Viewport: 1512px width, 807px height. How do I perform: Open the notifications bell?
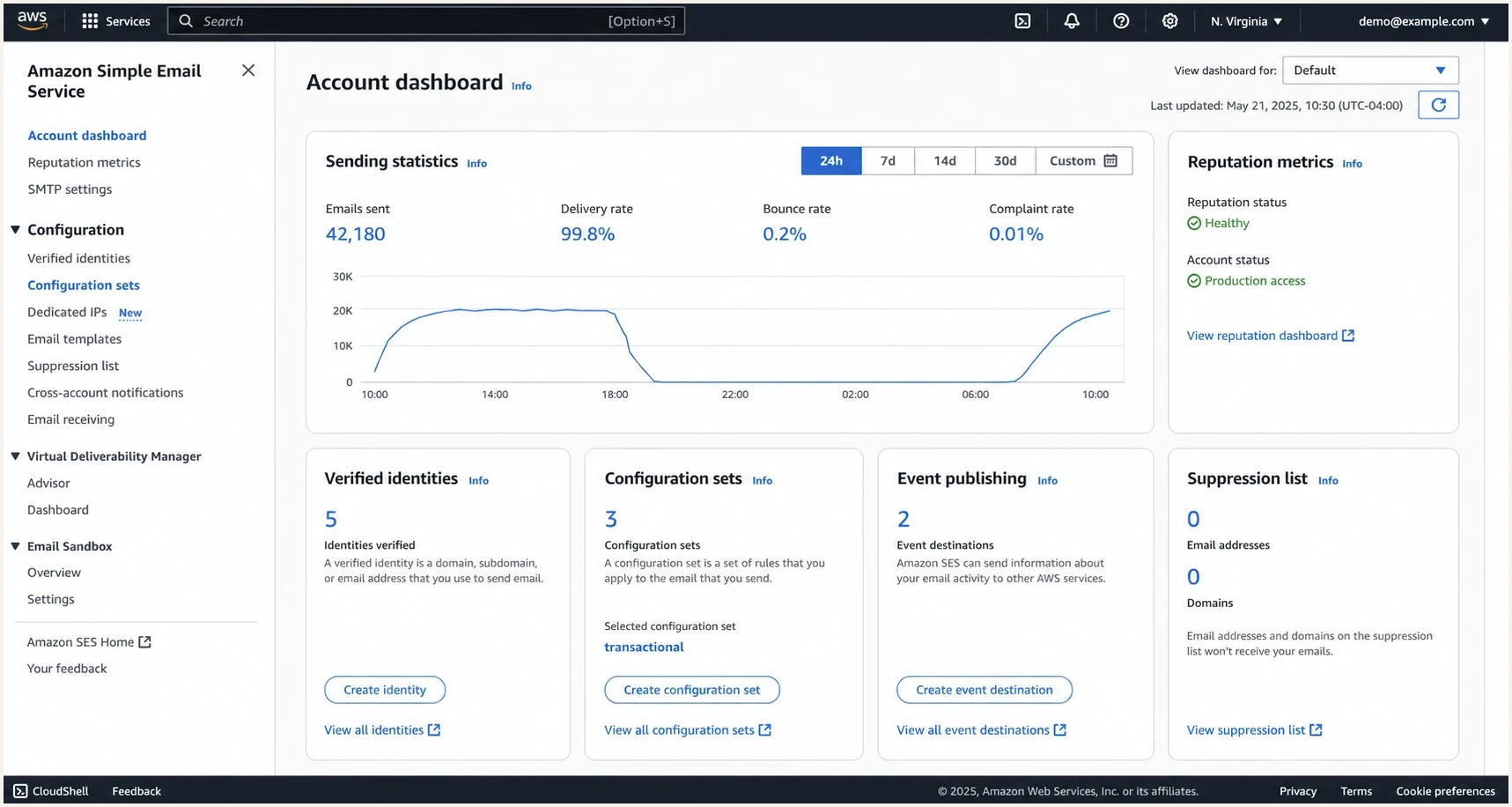[x=1072, y=21]
